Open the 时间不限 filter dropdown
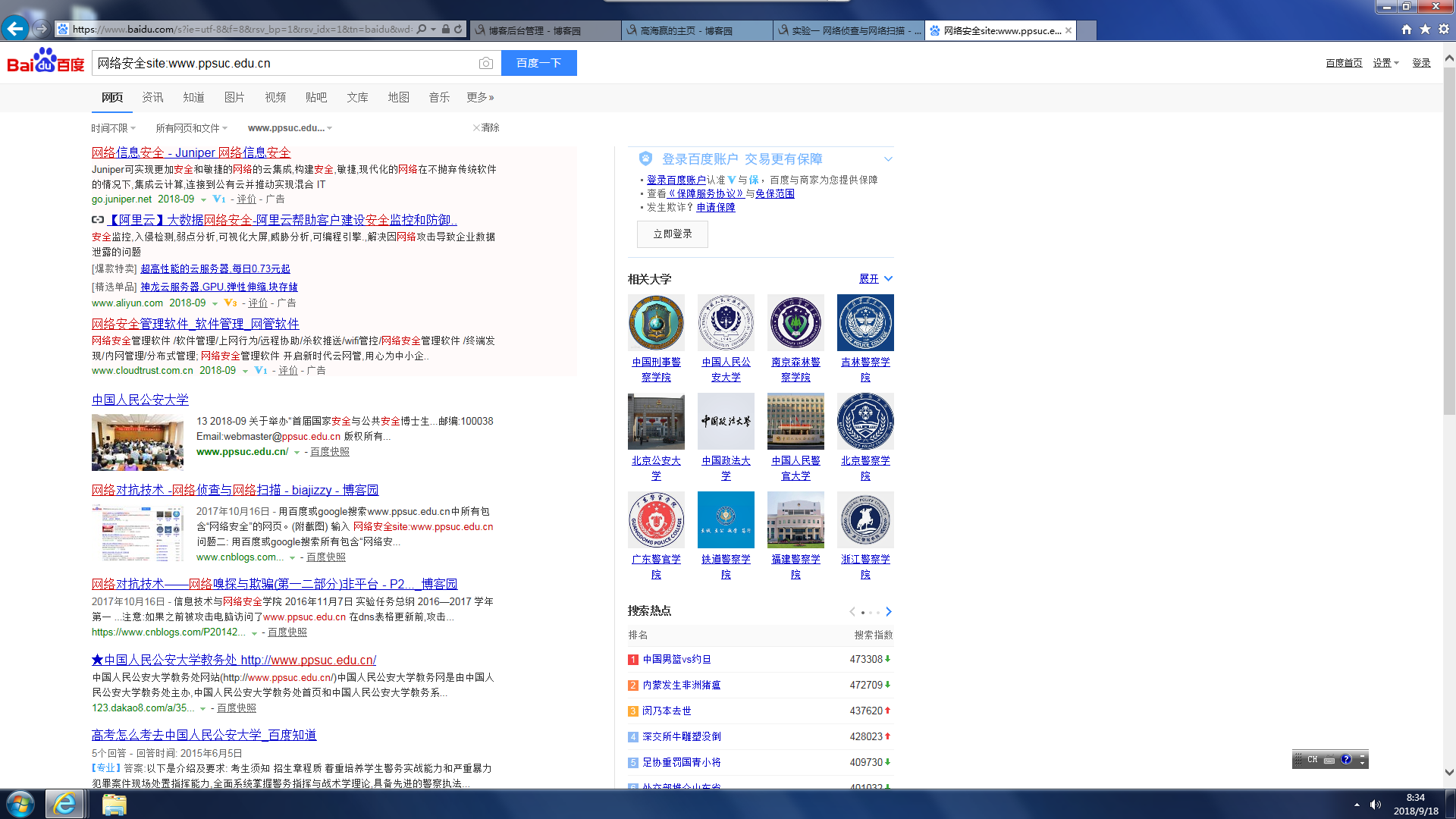 (113, 128)
